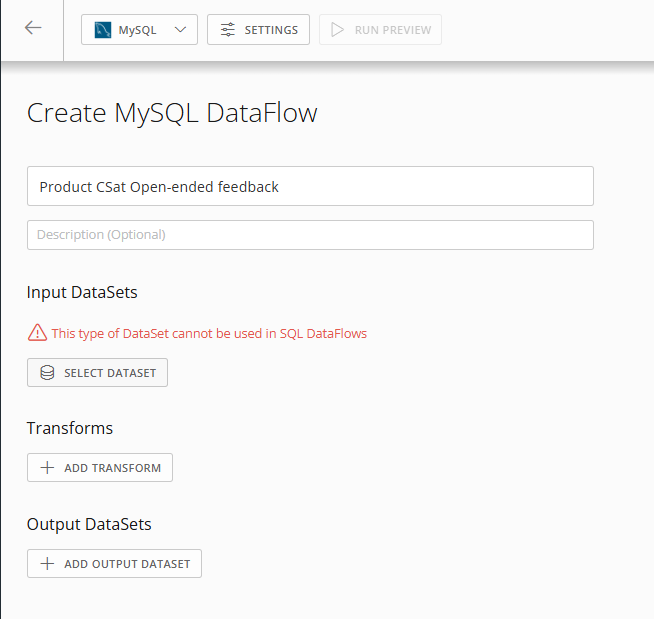Click the Transforms heading
Screen dimensions: 654x619
pyautogui.click(x=70, y=428)
